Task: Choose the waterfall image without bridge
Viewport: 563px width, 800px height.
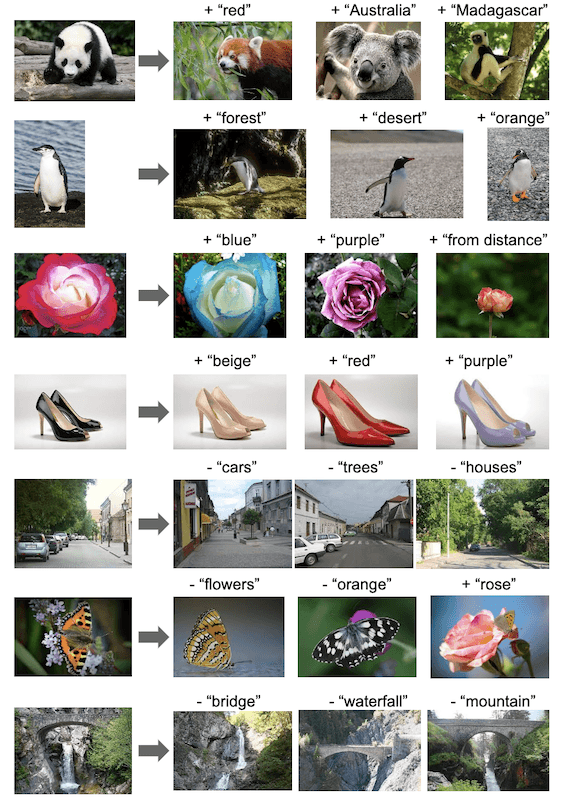Action: point(233,751)
